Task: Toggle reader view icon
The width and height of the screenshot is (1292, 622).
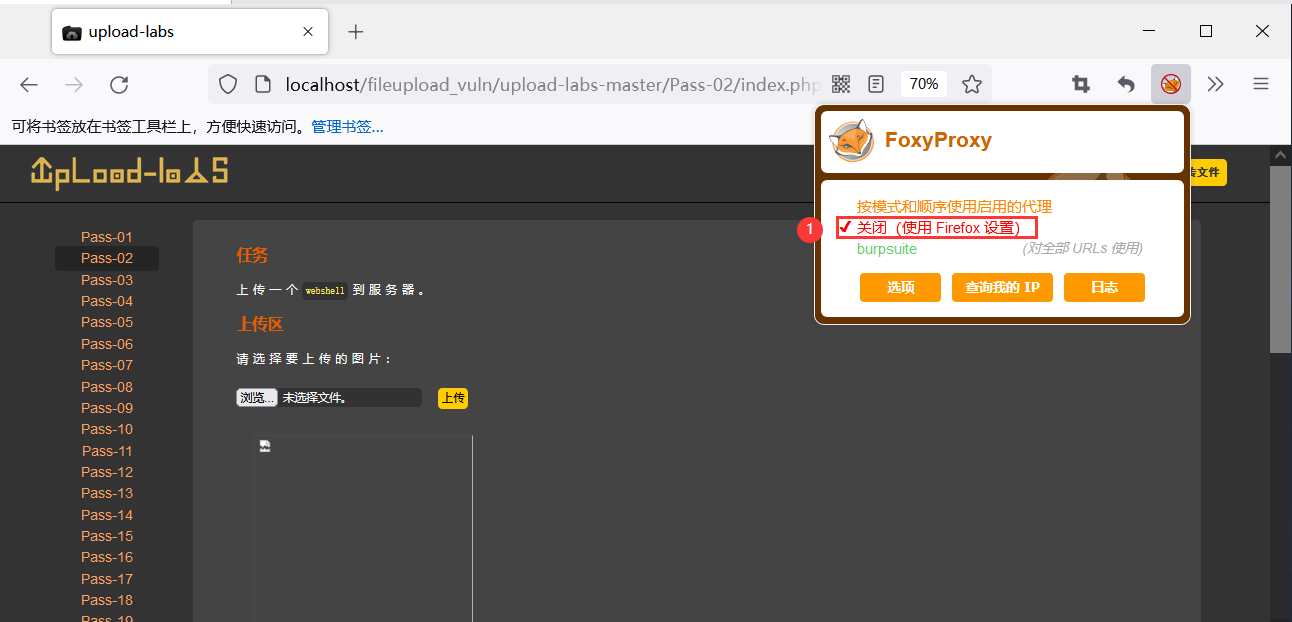Action: pyautogui.click(x=876, y=84)
